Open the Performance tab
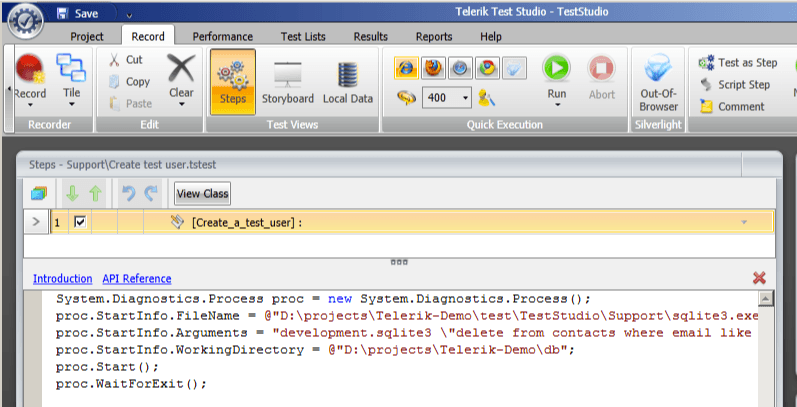 tap(223, 37)
